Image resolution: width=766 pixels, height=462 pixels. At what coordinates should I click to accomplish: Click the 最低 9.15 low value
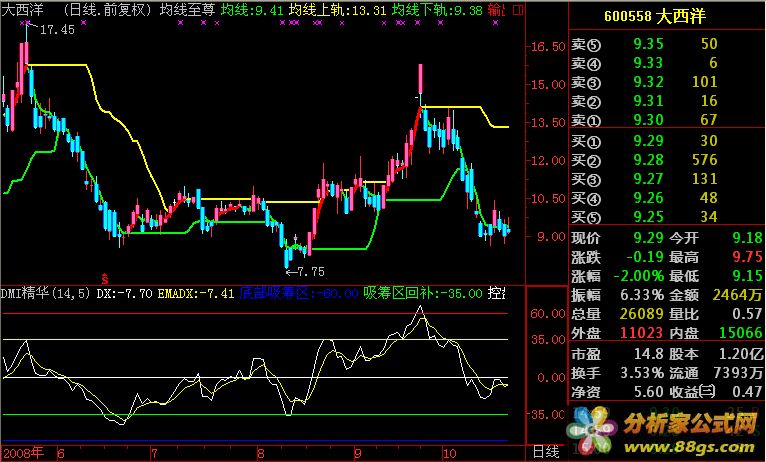[716, 276]
